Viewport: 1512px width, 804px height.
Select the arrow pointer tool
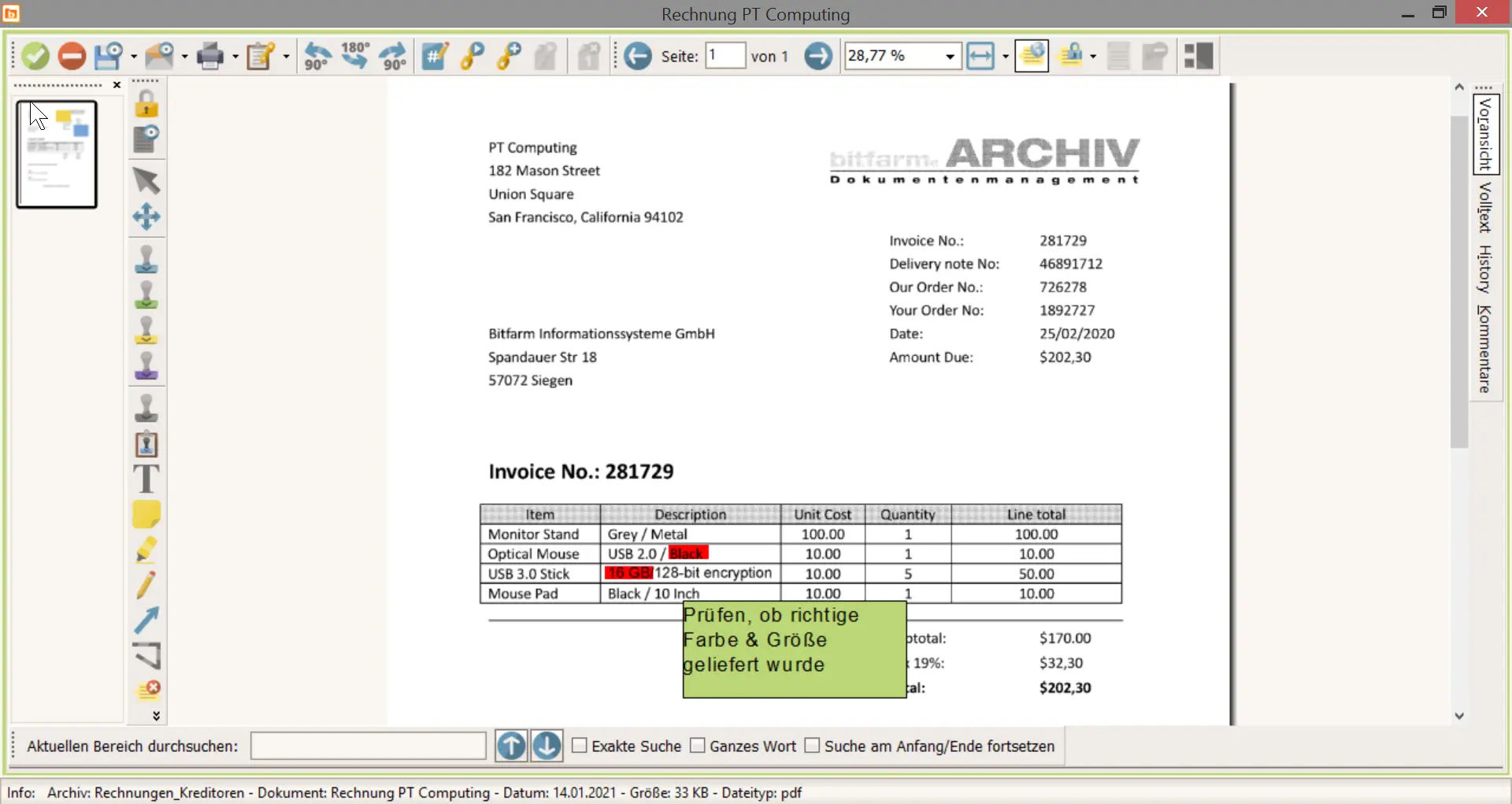pos(146,180)
